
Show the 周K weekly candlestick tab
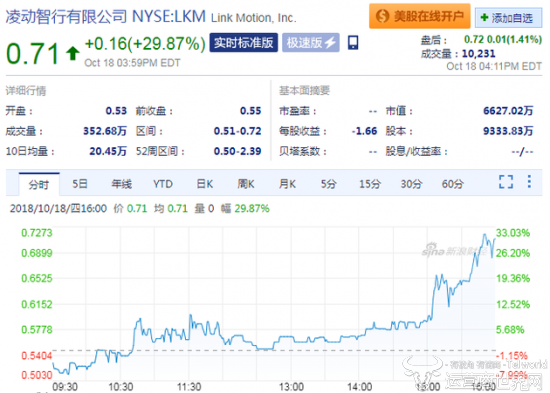pos(246,184)
